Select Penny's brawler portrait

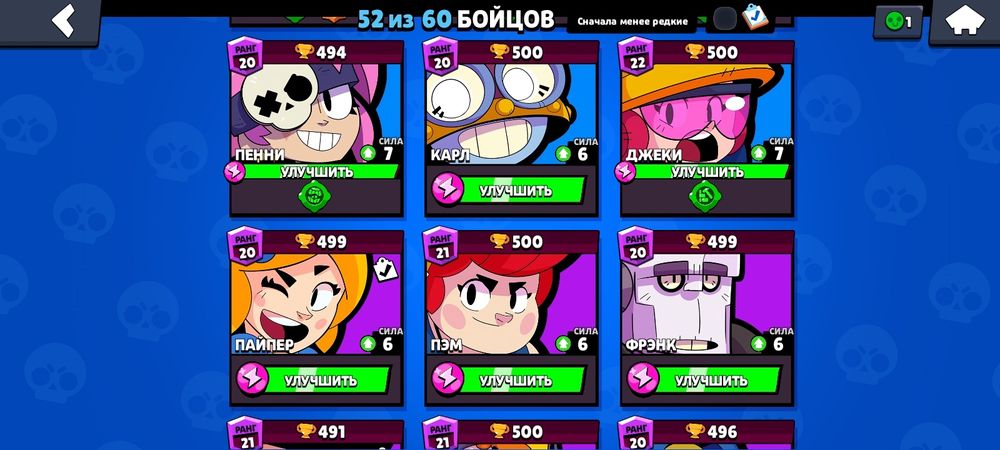click(x=316, y=113)
